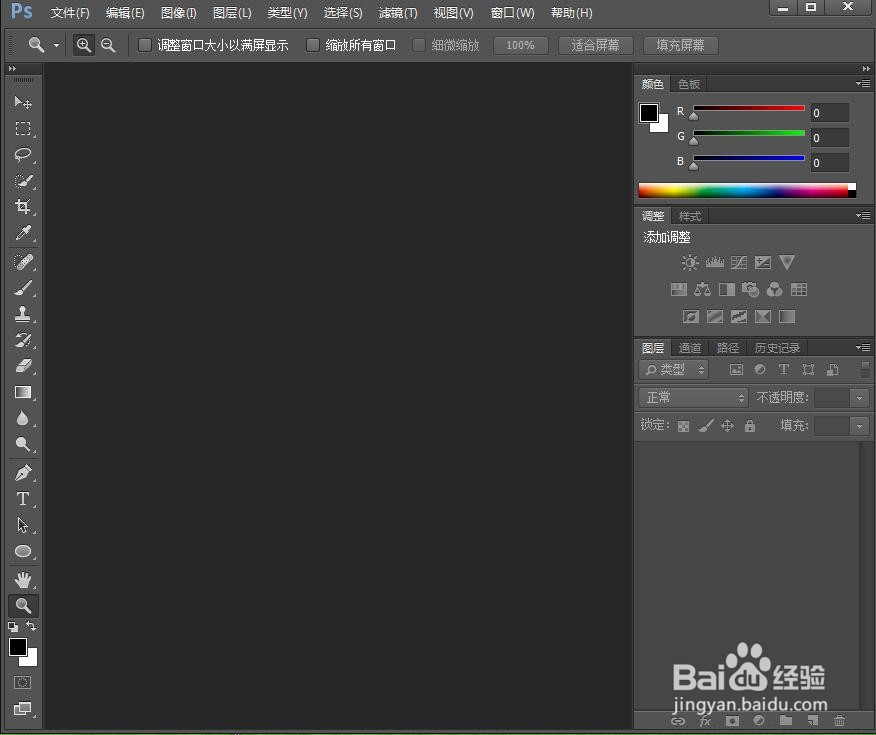The width and height of the screenshot is (876, 735).
Task: Select the Eyedropper tool
Action: pos(23,232)
